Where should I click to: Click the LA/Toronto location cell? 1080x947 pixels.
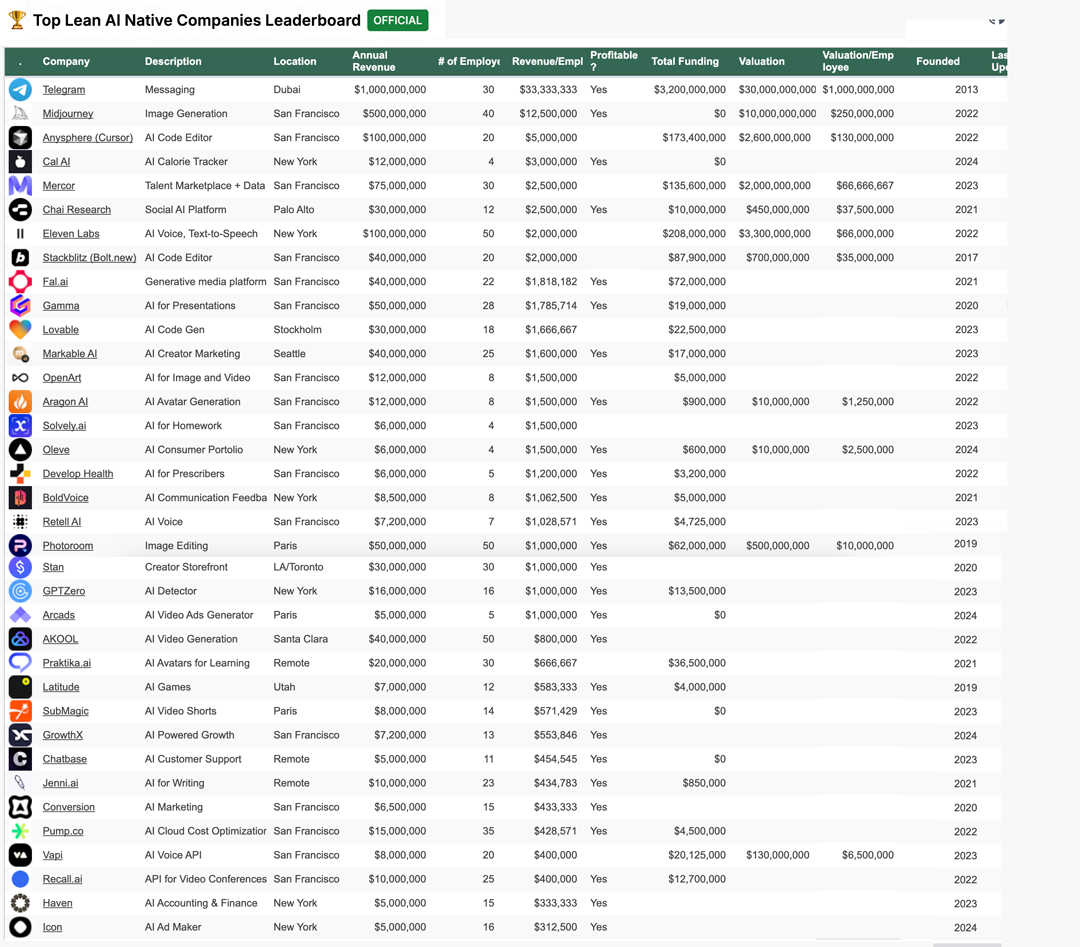tap(298, 567)
